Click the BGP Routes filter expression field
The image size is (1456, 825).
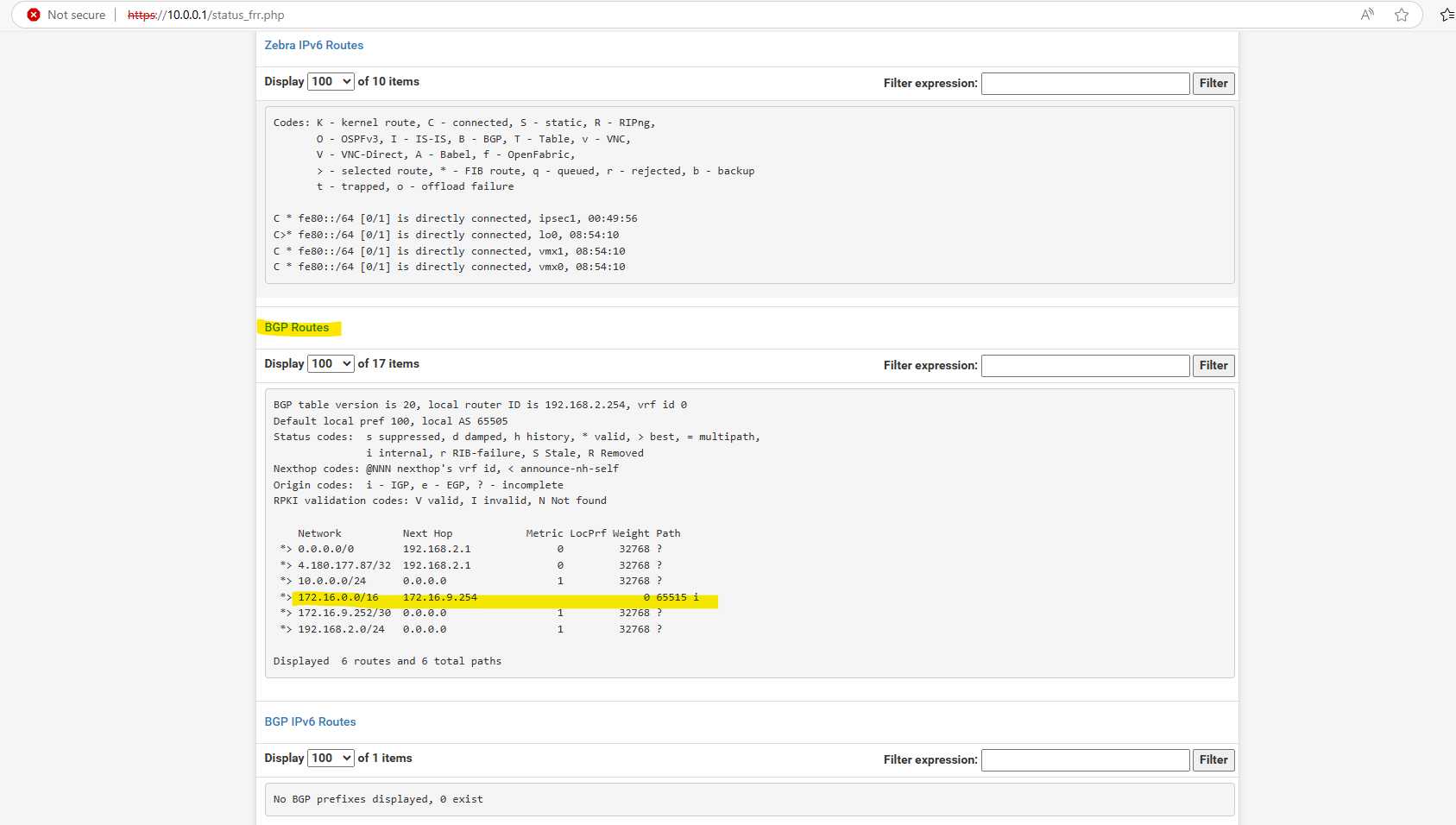[x=1086, y=365]
